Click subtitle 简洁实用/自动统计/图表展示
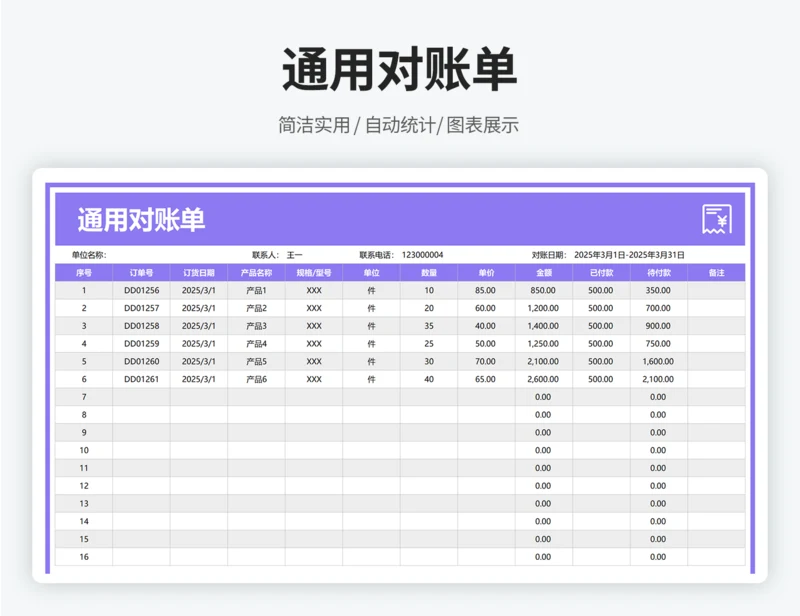This screenshot has height=616, width=800. coord(398,125)
